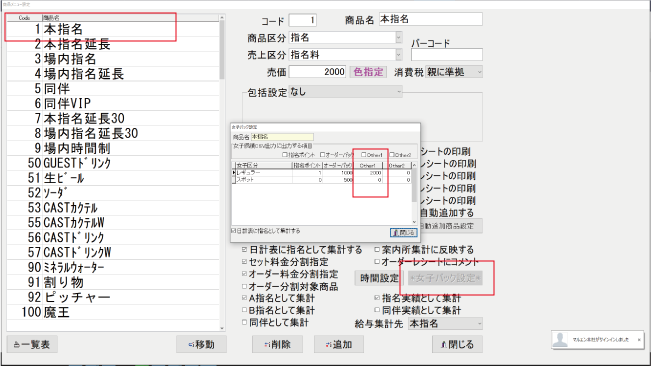
Task: Select product row 1 本指名
Action: click(x=113, y=29)
